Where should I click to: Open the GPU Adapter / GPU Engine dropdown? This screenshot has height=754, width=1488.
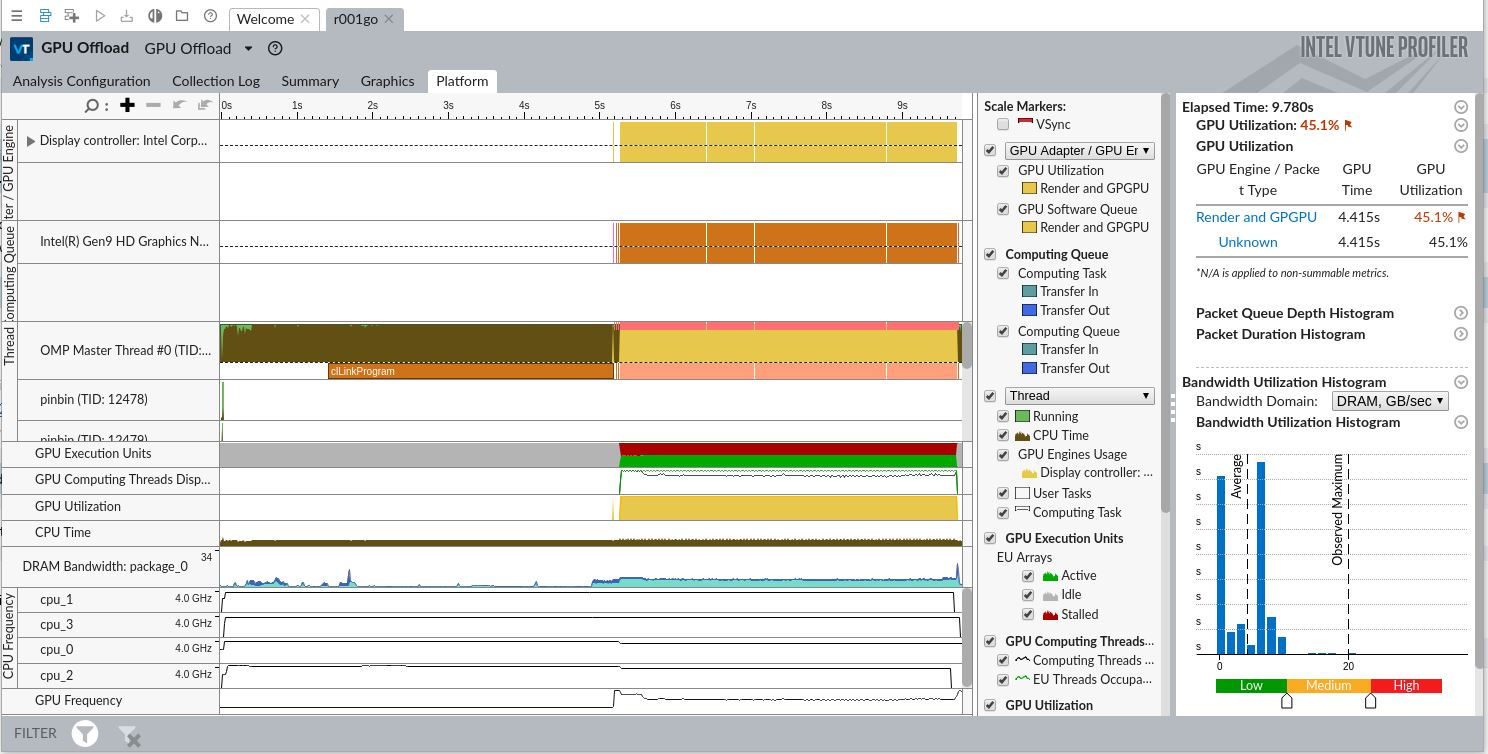[x=1080, y=150]
